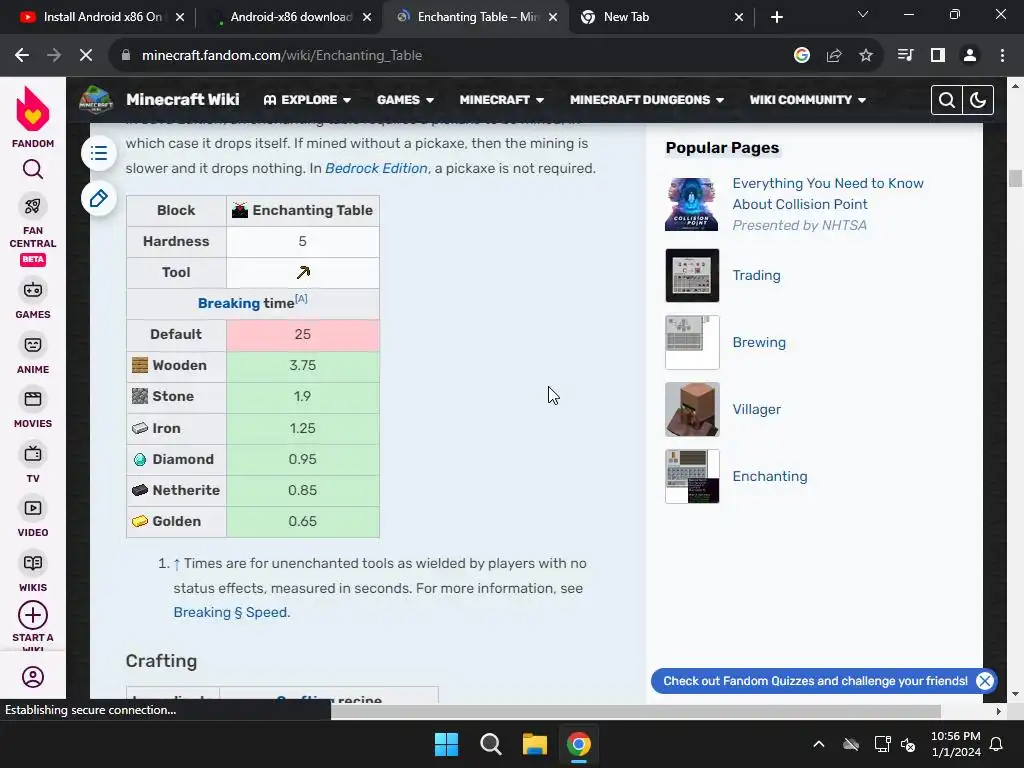Image resolution: width=1024 pixels, height=768 pixels.
Task: Open Everything You Need to Know About Collision Point
Action: click(828, 194)
